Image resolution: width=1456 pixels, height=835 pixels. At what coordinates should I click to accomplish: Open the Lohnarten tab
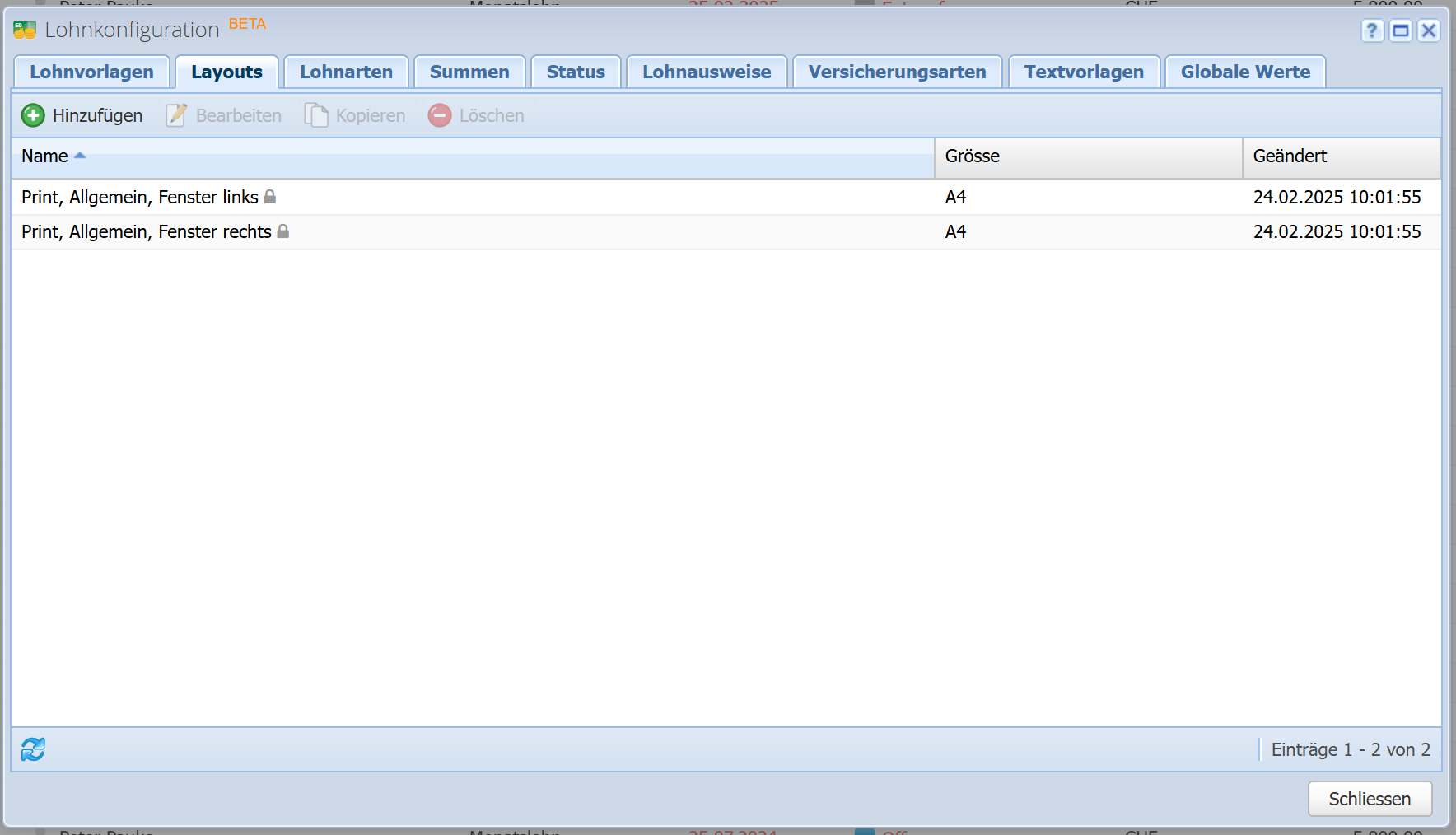pyautogui.click(x=346, y=72)
